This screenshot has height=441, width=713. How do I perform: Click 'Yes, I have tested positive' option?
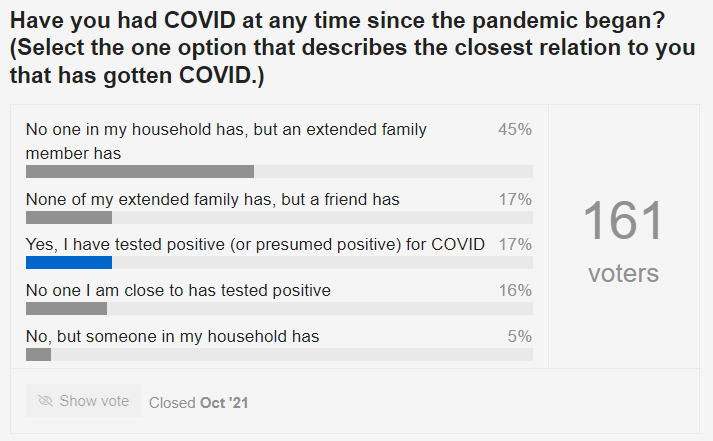point(255,245)
